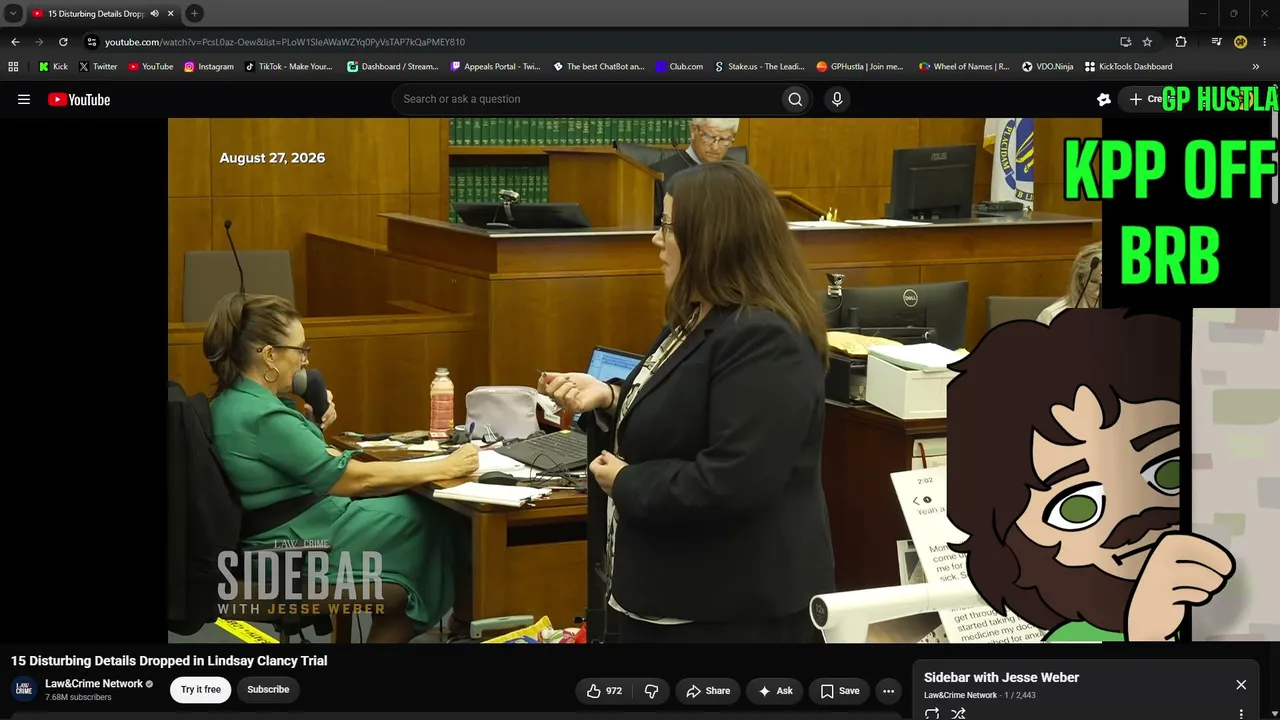
Task: Install app icon in address bar
Action: point(1125,42)
